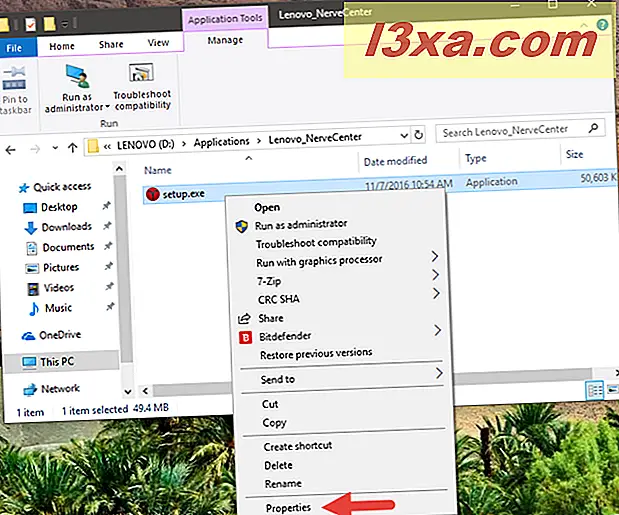
Task: Click the Search Lenovo_NerveCenter field
Action: (520, 130)
